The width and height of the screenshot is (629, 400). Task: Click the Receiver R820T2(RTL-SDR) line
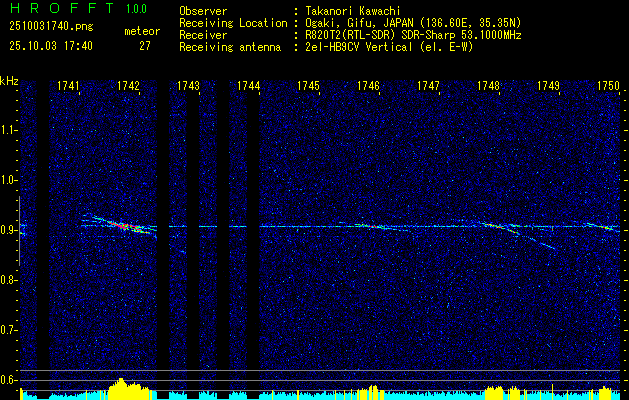pos(350,35)
